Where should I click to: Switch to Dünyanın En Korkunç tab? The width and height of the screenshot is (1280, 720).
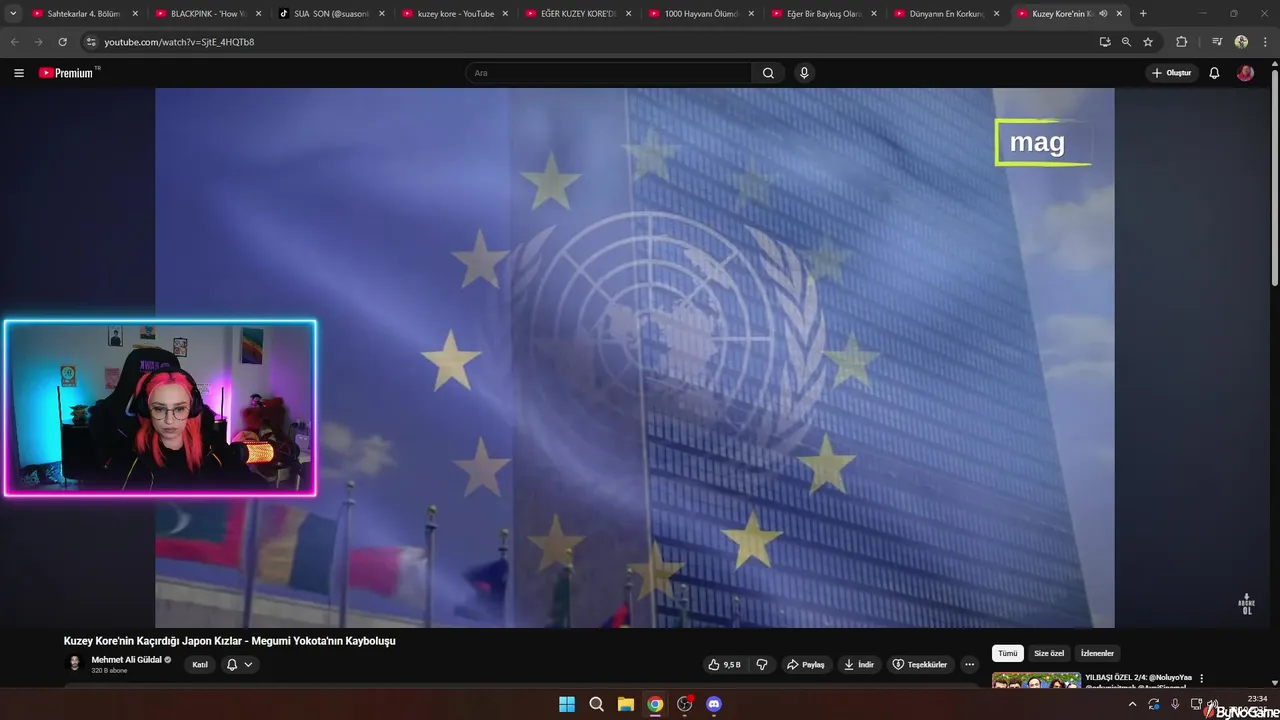(948, 14)
